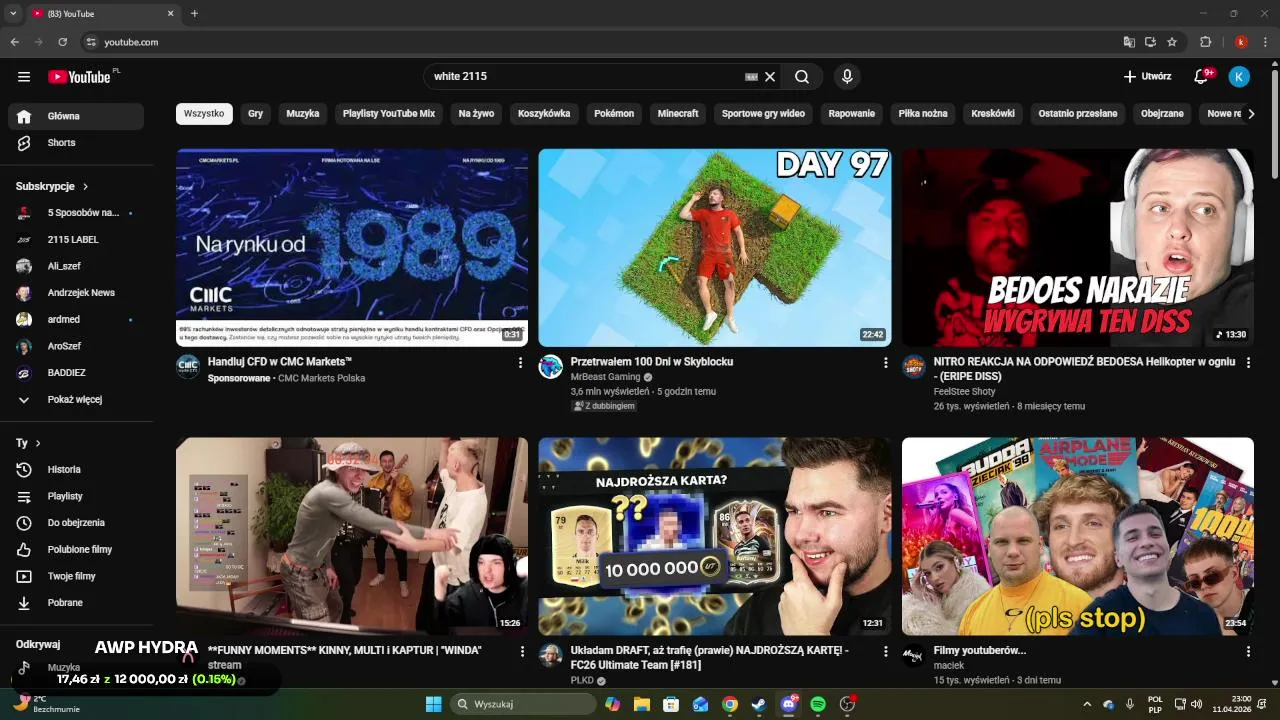Click the Utwórz create button
The image size is (1280, 720).
[1147, 77]
